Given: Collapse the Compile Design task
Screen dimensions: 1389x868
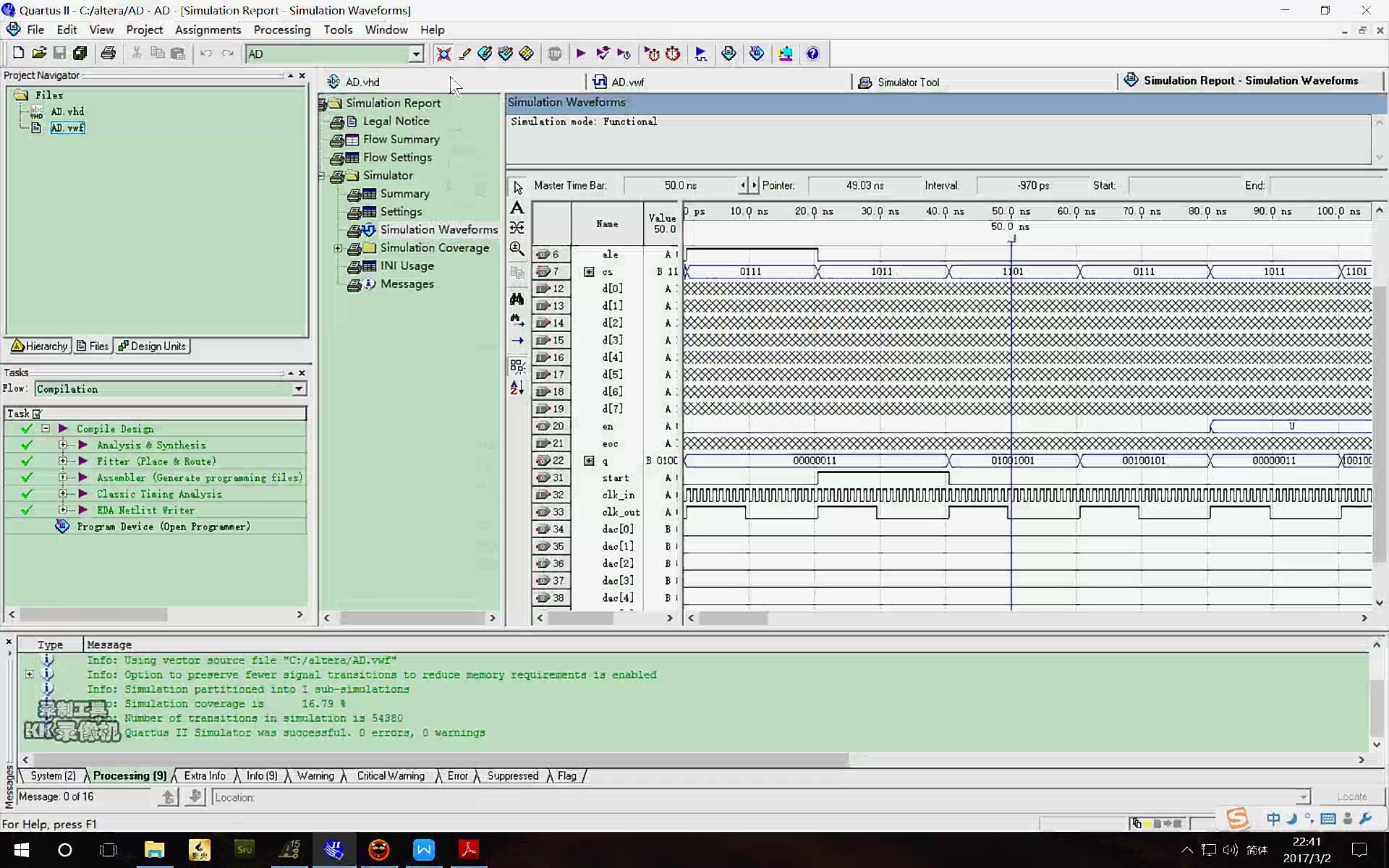Looking at the screenshot, I should (x=46, y=428).
